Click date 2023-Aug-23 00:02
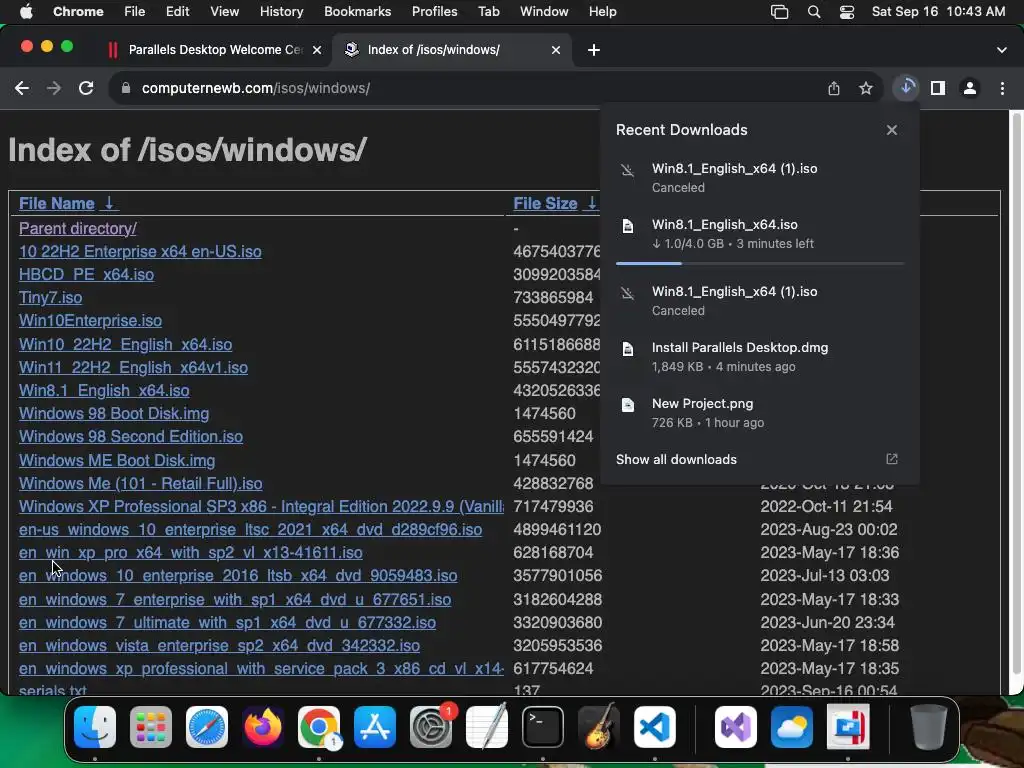This screenshot has width=1024, height=768. tap(829, 529)
